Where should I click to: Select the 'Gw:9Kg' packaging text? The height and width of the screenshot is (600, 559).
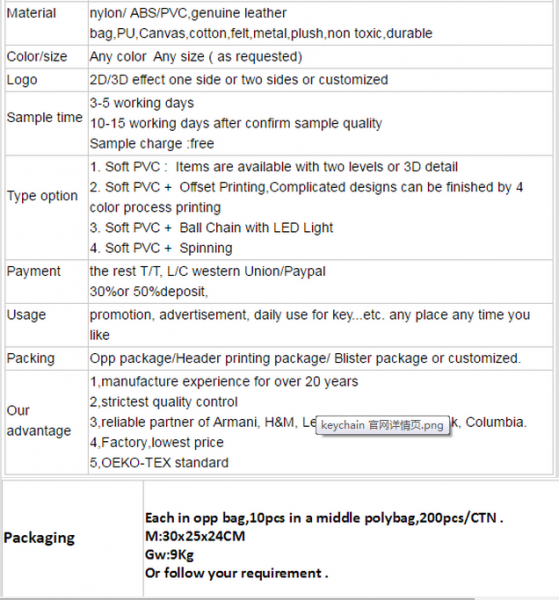(x=169, y=554)
